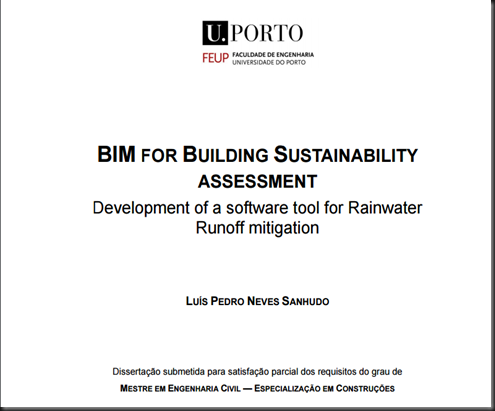Screen dimensions: 495x411
Task: Select the Universidade do Porto text
Action: (269, 62)
